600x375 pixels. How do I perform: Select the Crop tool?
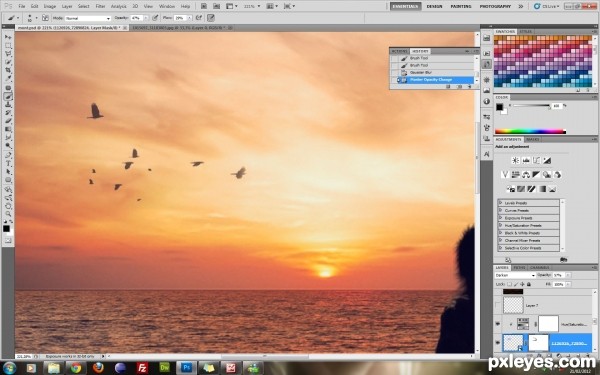click(x=8, y=71)
